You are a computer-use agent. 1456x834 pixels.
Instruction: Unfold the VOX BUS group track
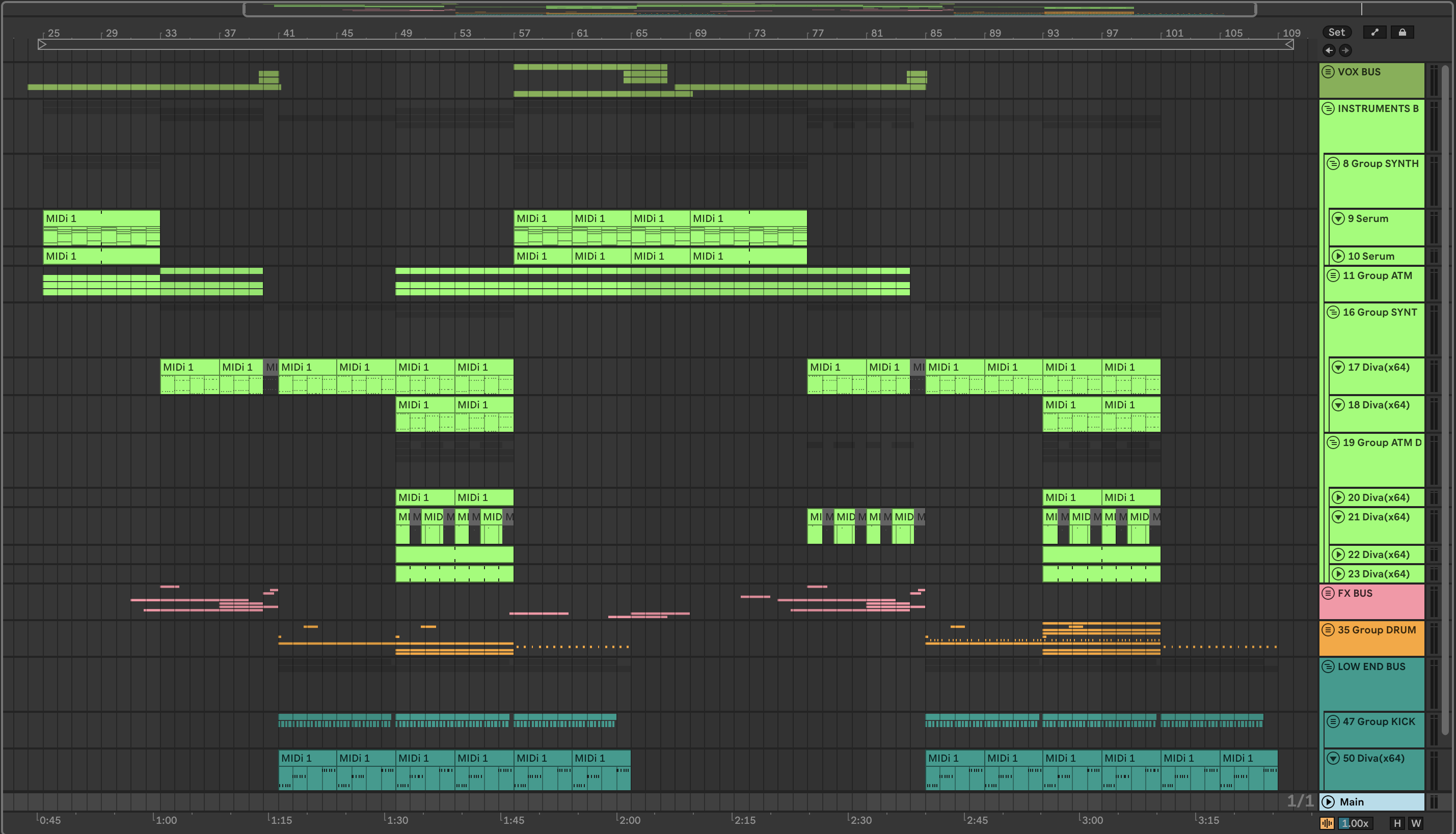(1328, 72)
